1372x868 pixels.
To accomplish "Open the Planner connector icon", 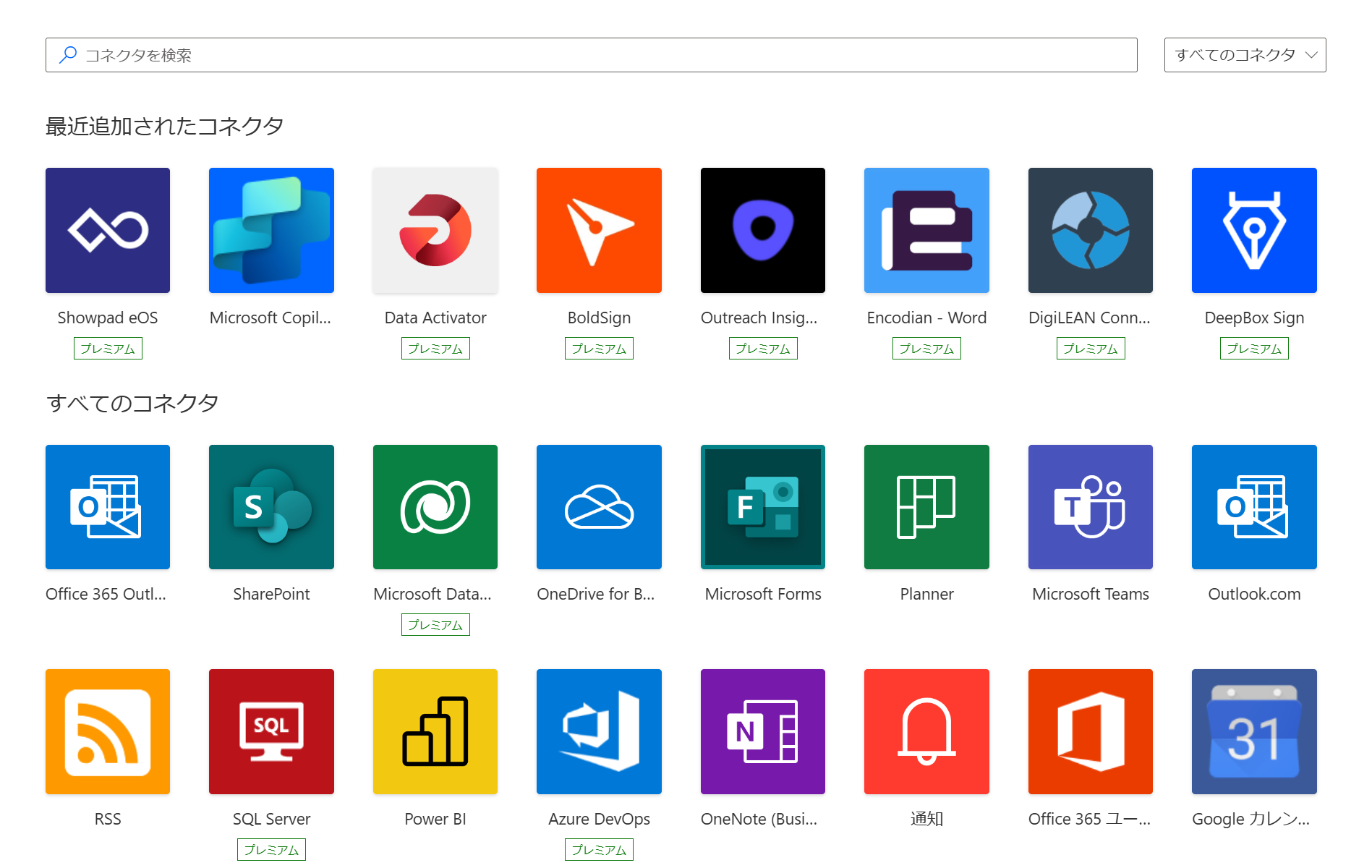I will point(926,507).
